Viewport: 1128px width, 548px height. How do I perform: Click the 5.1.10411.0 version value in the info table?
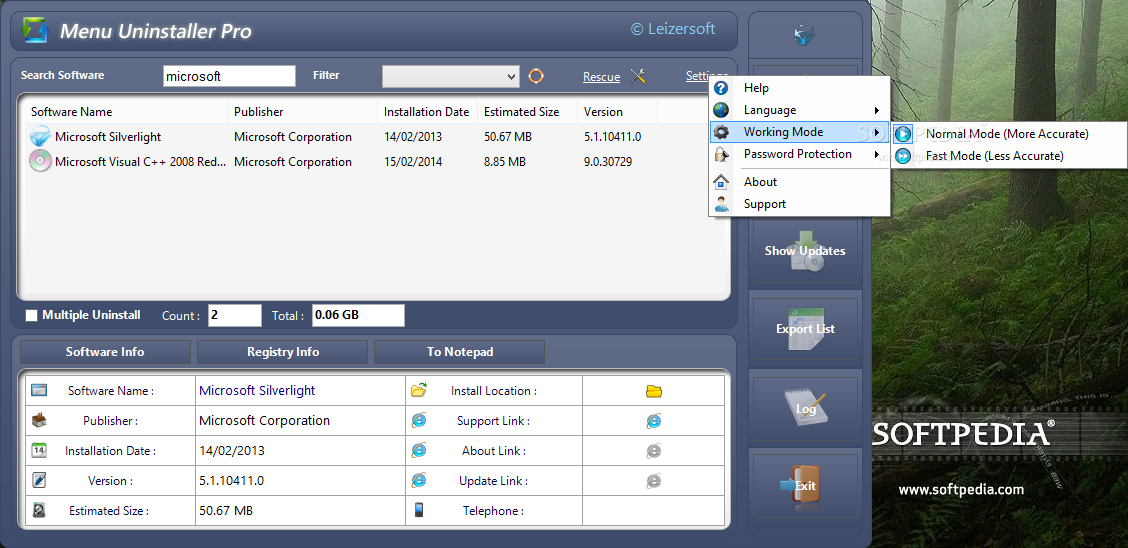[232, 480]
